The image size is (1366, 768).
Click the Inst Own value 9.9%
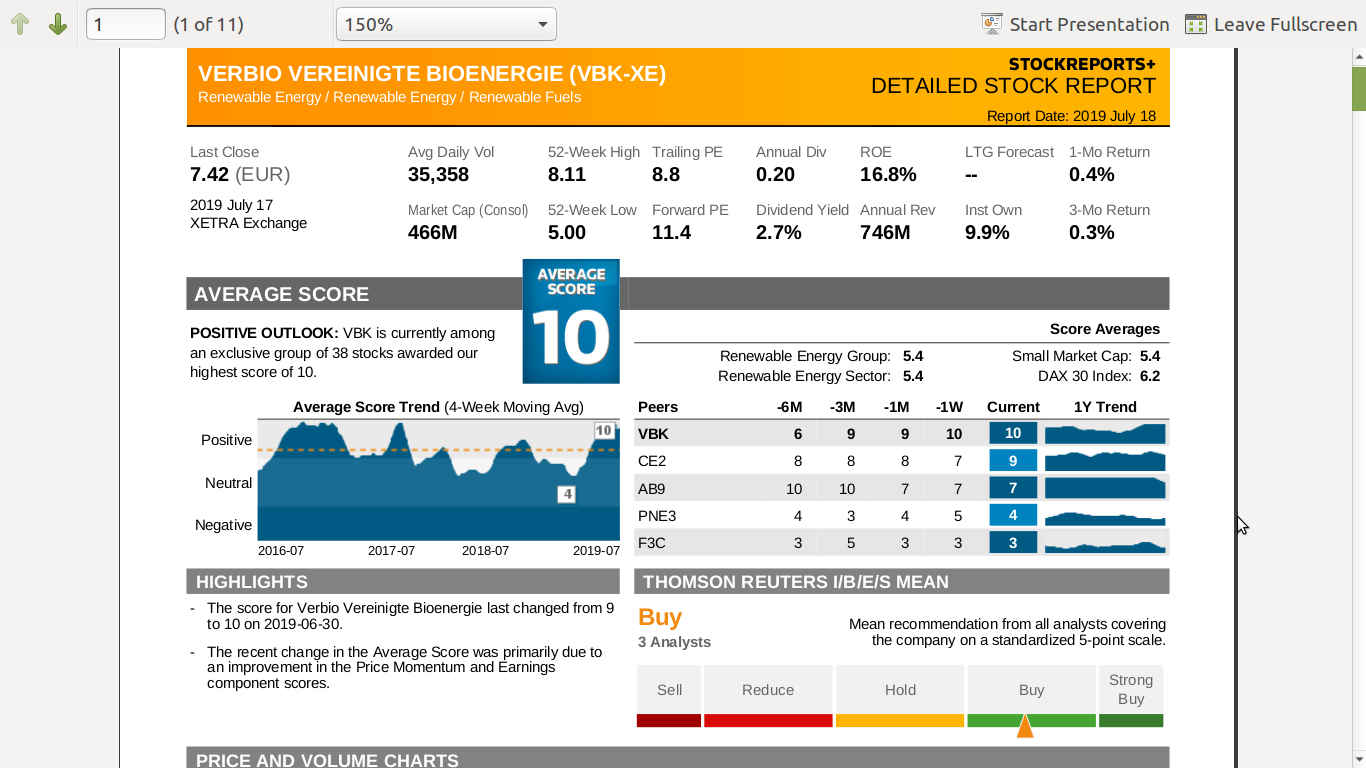987,232
